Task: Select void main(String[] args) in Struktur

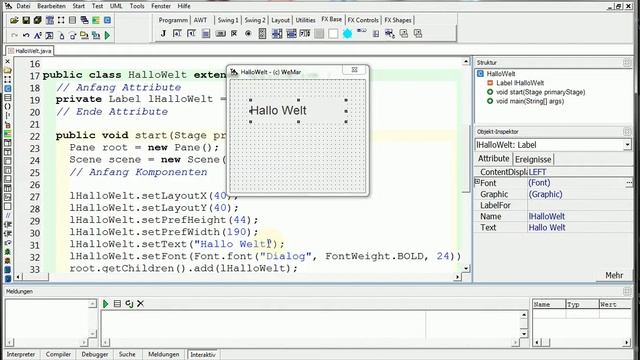Action: 530,101
